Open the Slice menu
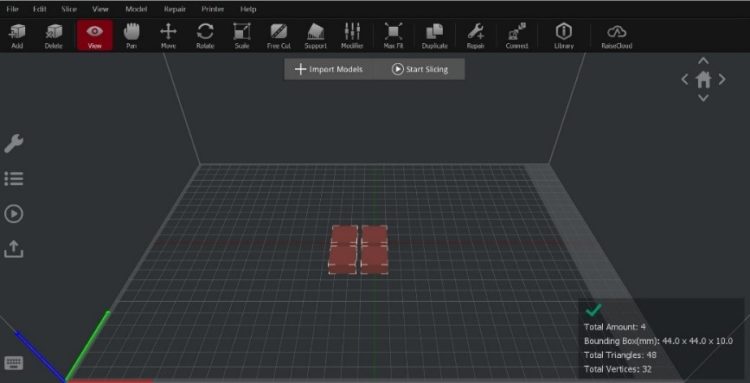Viewport: 750px width, 383px height. pos(69,9)
